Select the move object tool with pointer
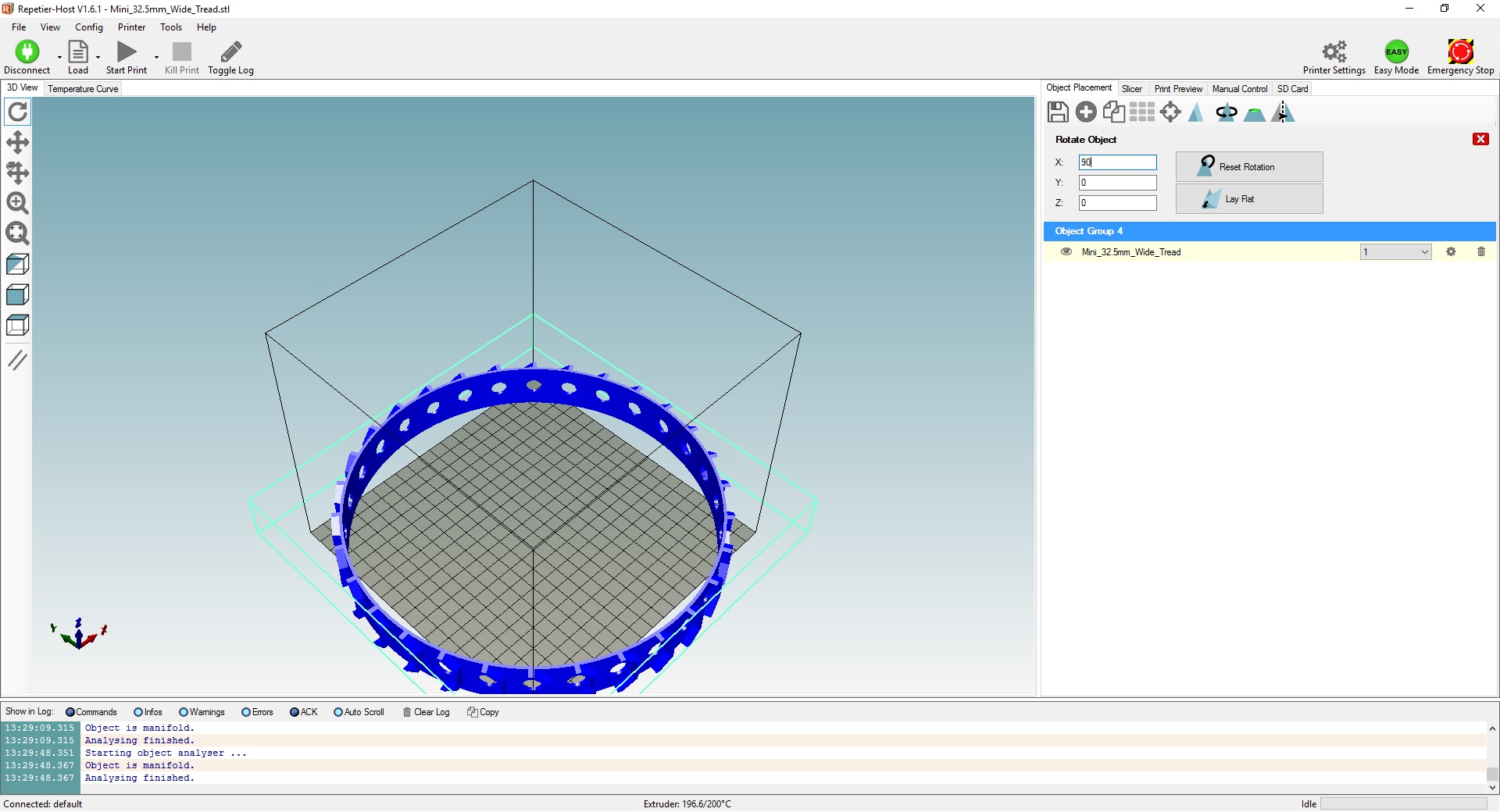The width and height of the screenshot is (1500, 812). (x=17, y=173)
